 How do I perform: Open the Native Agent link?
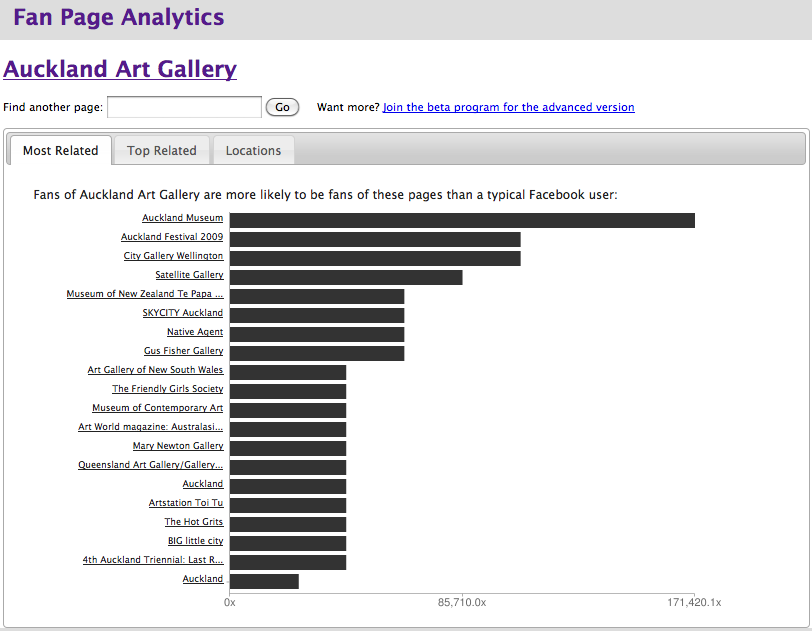point(195,332)
